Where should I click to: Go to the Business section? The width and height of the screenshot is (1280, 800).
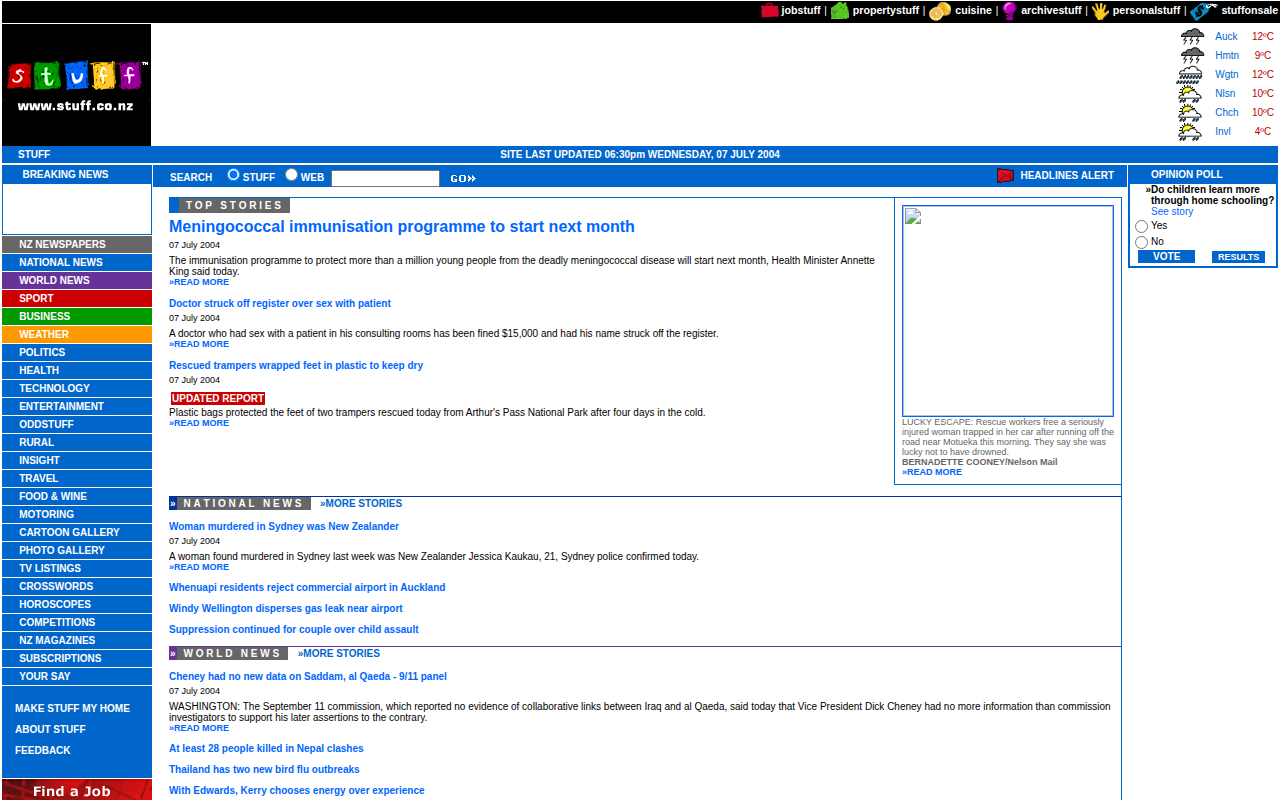point(77,316)
